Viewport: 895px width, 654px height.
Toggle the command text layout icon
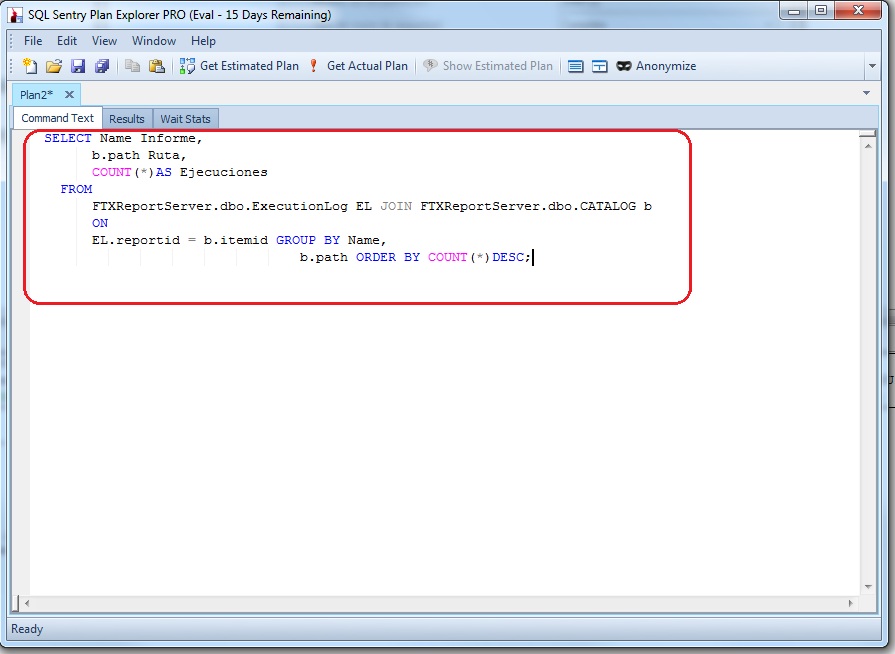click(576, 66)
